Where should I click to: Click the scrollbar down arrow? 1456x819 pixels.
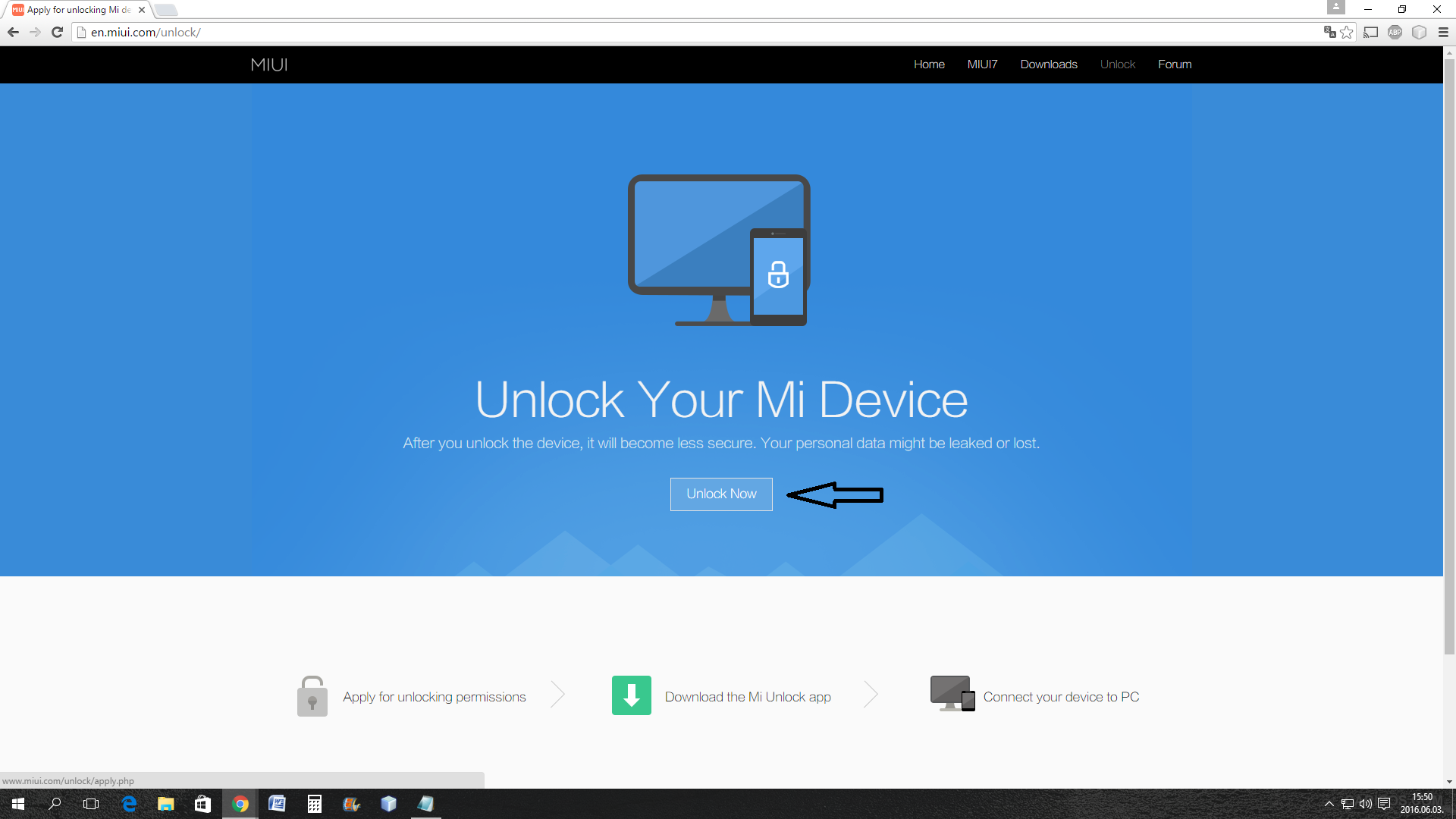(x=1449, y=782)
